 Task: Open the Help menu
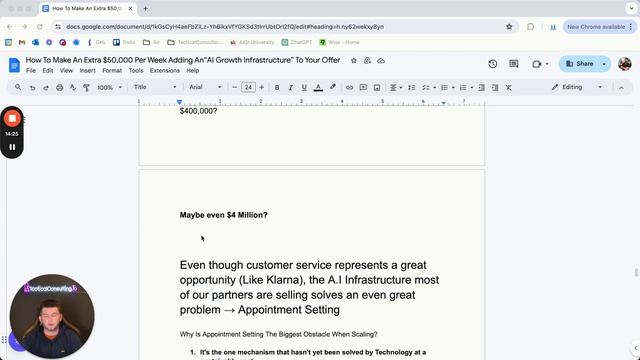tap(193, 71)
